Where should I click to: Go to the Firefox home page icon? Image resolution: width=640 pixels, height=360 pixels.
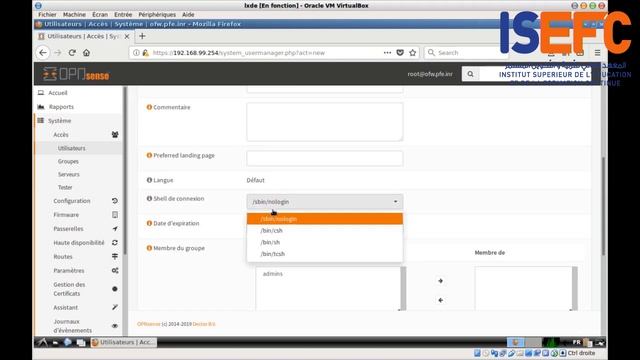[87, 53]
